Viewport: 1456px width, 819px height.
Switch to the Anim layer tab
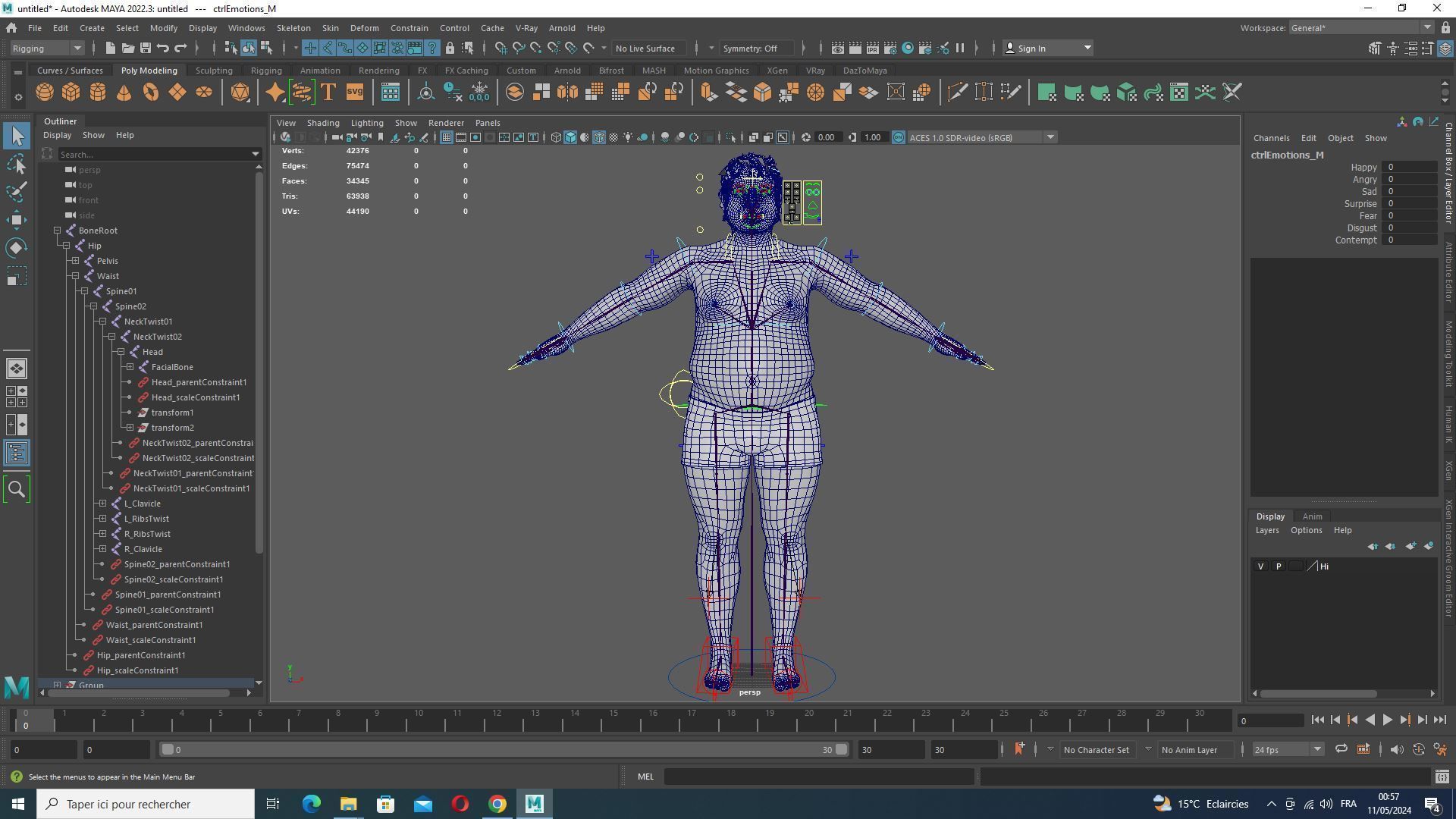click(1312, 516)
